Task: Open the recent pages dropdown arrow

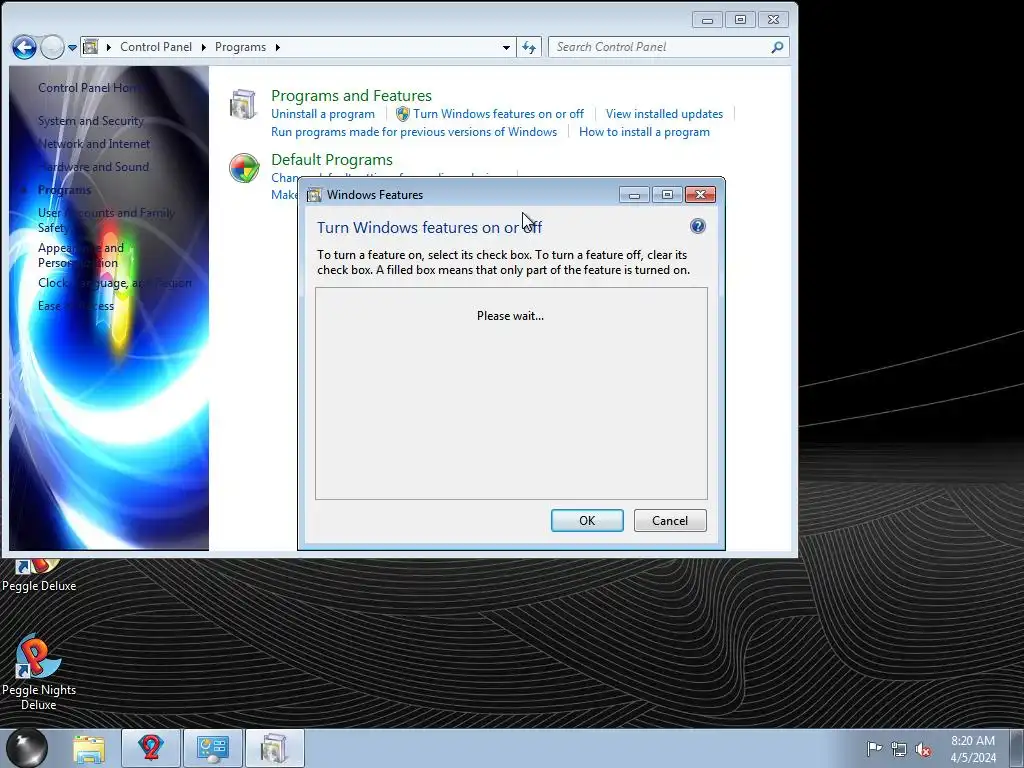Action: point(72,48)
